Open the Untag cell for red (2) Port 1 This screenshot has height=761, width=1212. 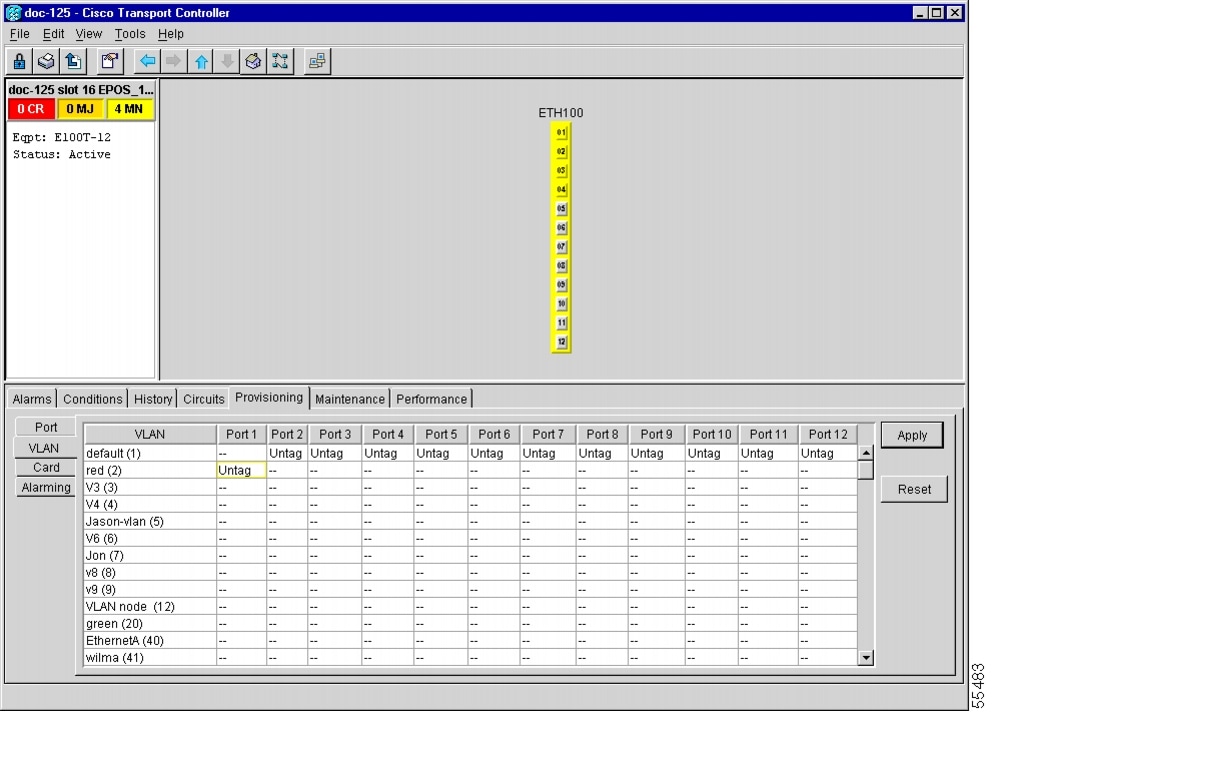pos(241,470)
